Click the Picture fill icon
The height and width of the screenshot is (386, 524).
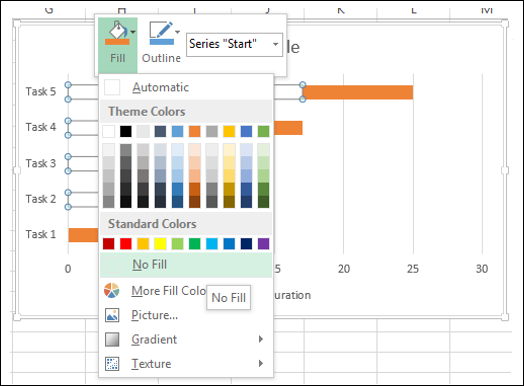point(112,315)
